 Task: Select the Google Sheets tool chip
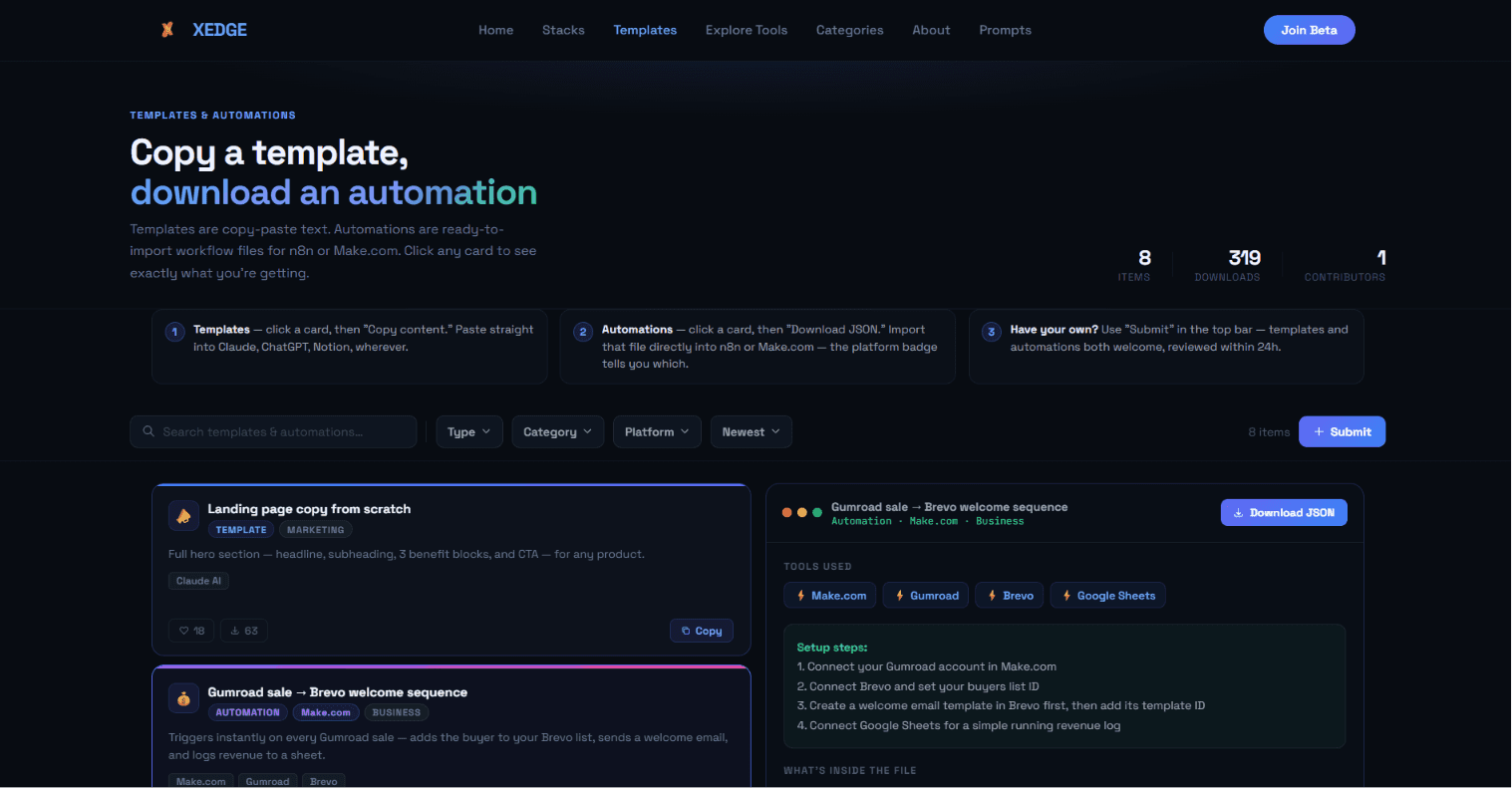(x=1107, y=596)
